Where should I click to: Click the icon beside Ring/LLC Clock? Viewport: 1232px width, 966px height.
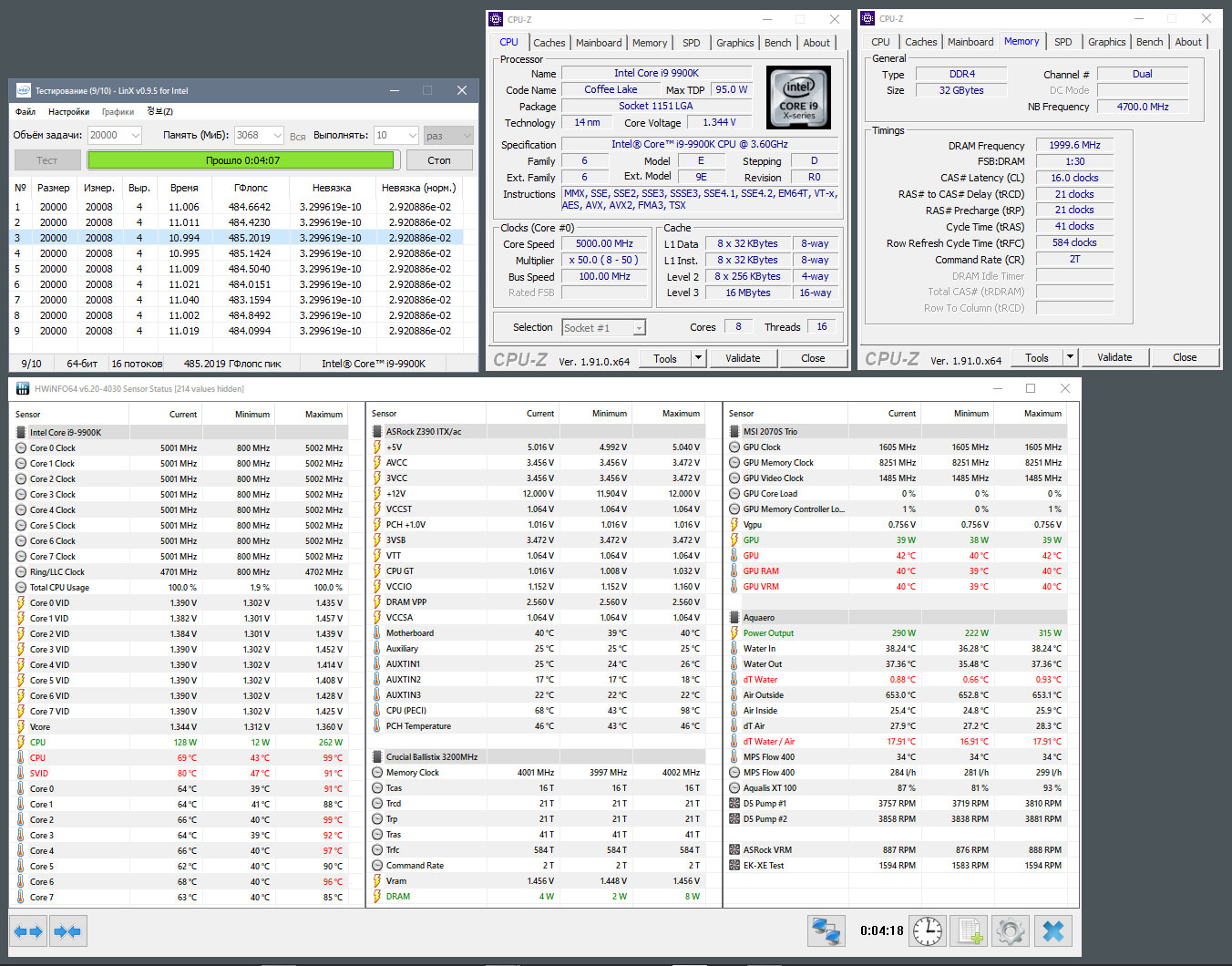[21, 572]
